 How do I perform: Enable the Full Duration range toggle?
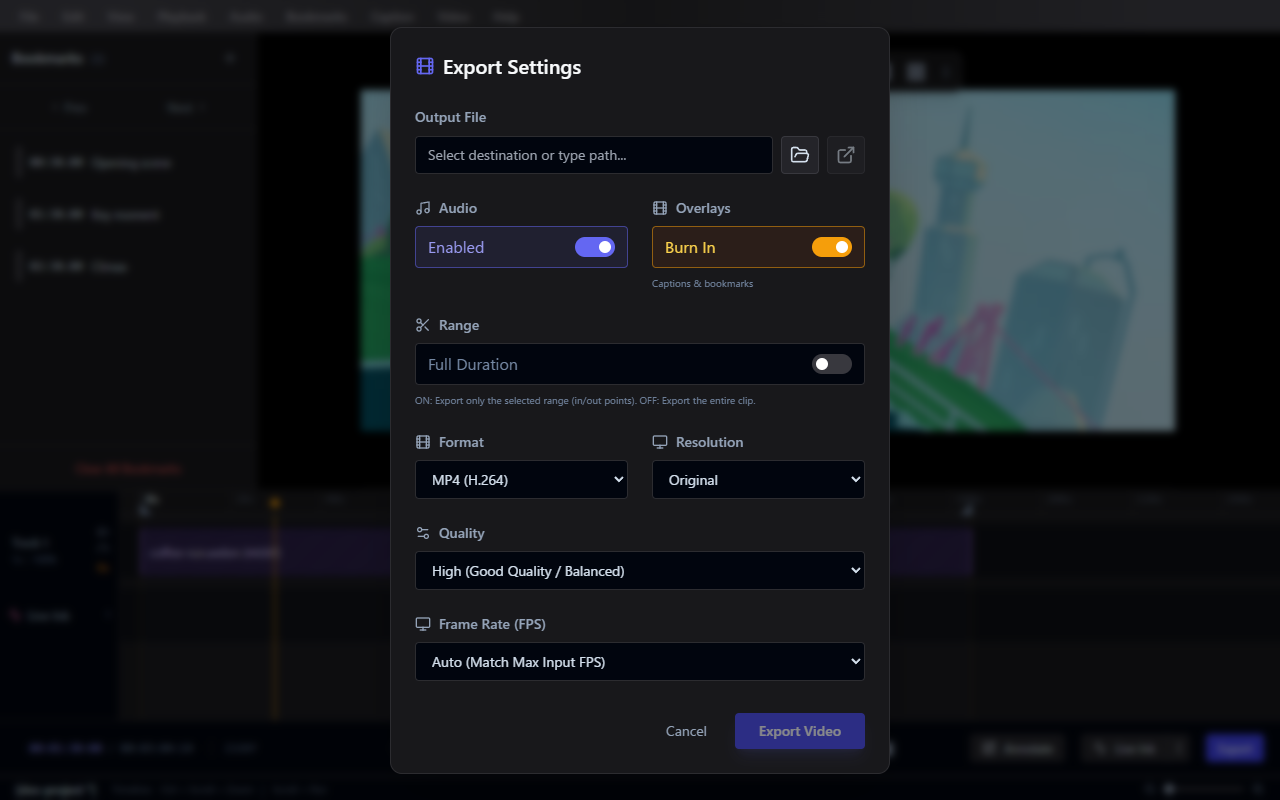(x=831, y=364)
